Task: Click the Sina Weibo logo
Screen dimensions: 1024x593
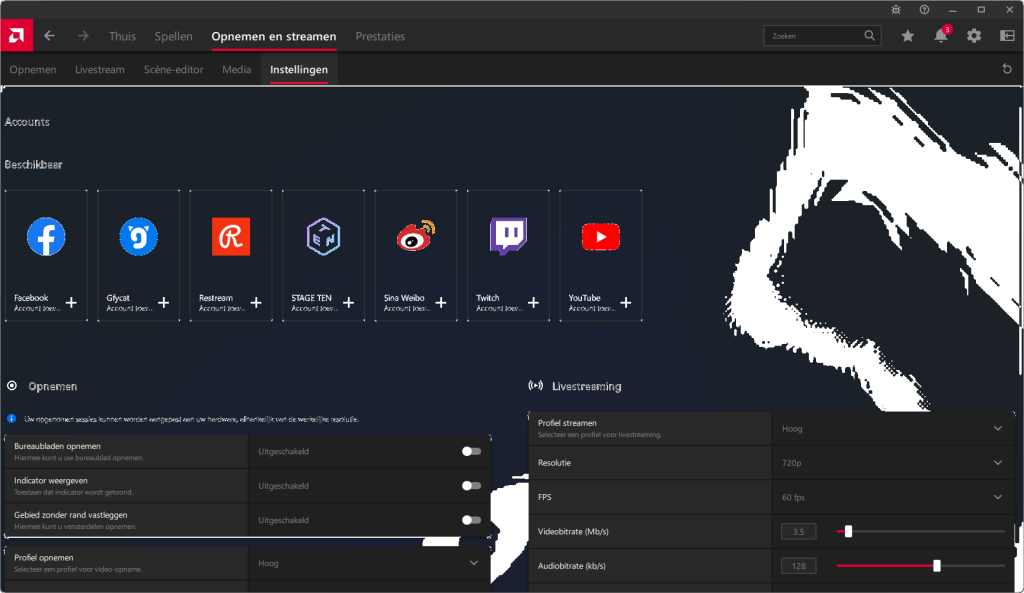Action: [416, 236]
